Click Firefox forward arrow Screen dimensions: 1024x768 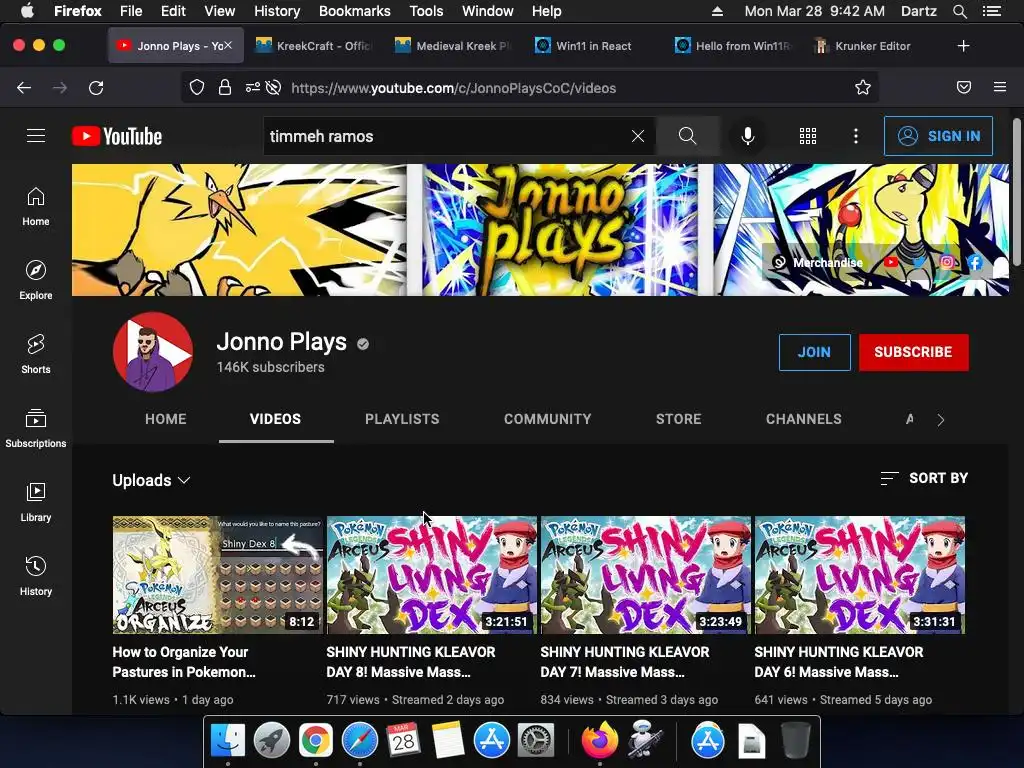60,88
